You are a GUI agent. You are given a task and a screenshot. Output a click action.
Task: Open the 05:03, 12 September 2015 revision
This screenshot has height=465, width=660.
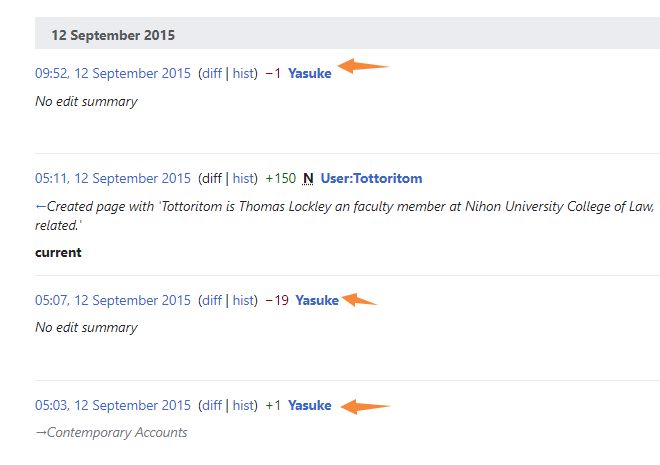point(112,405)
